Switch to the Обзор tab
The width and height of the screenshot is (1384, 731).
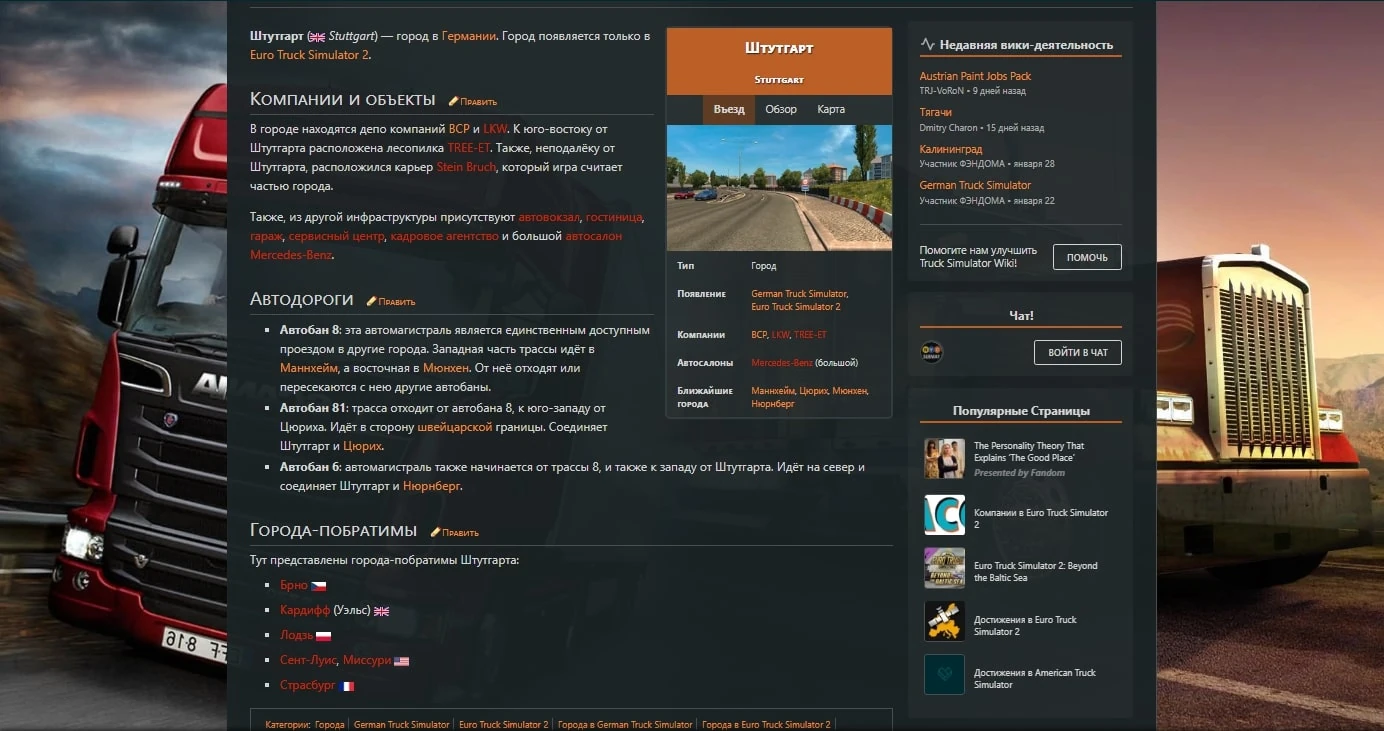click(x=781, y=110)
